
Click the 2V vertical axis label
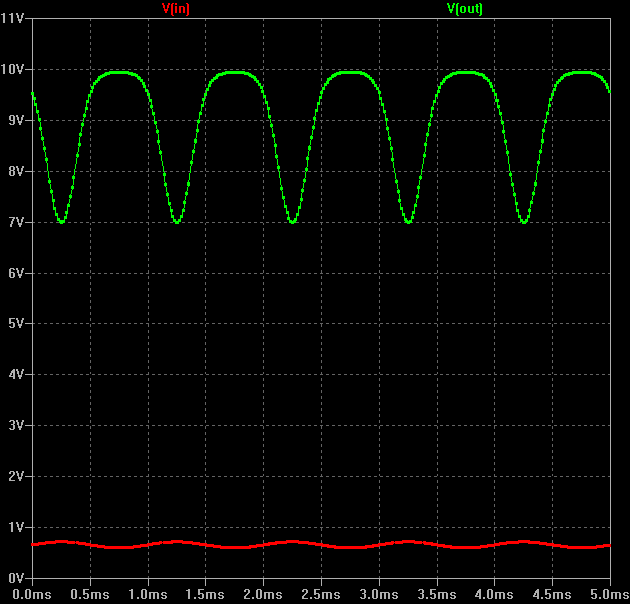tap(16, 476)
